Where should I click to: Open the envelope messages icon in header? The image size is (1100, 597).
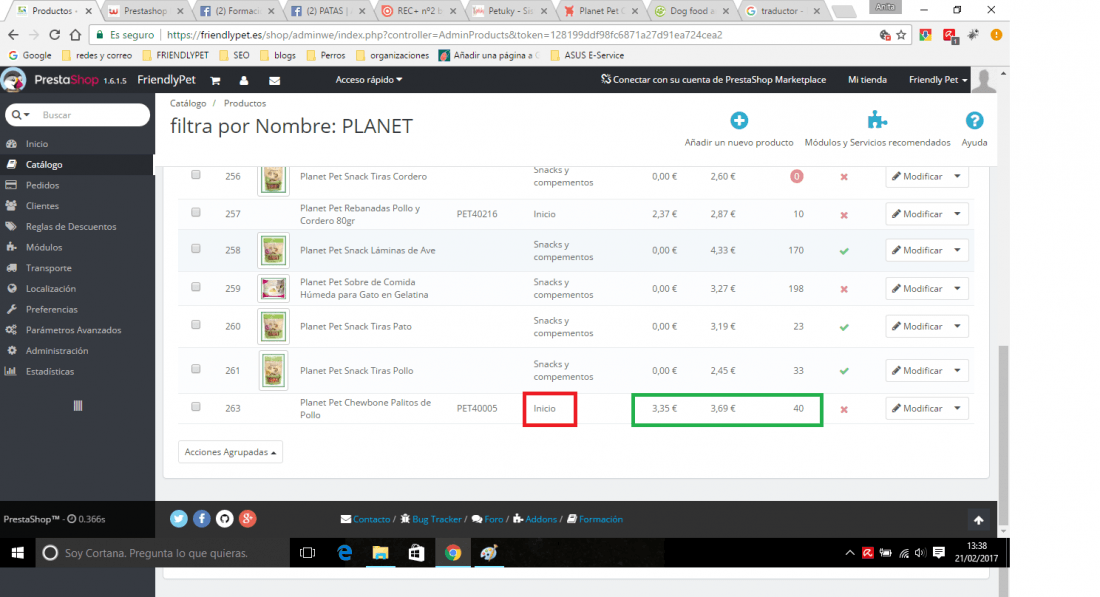(274, 81)
